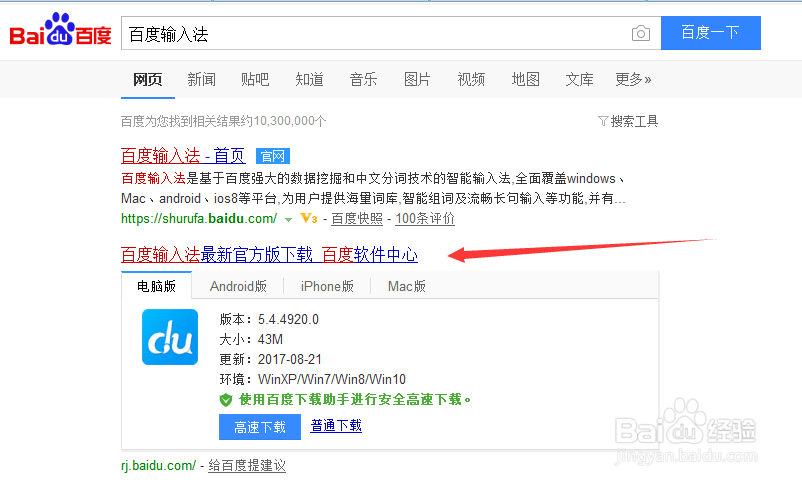Open 百度输入法最新官方版下载 result link
Screen dimensions: 802x483
tap(270, 254)
